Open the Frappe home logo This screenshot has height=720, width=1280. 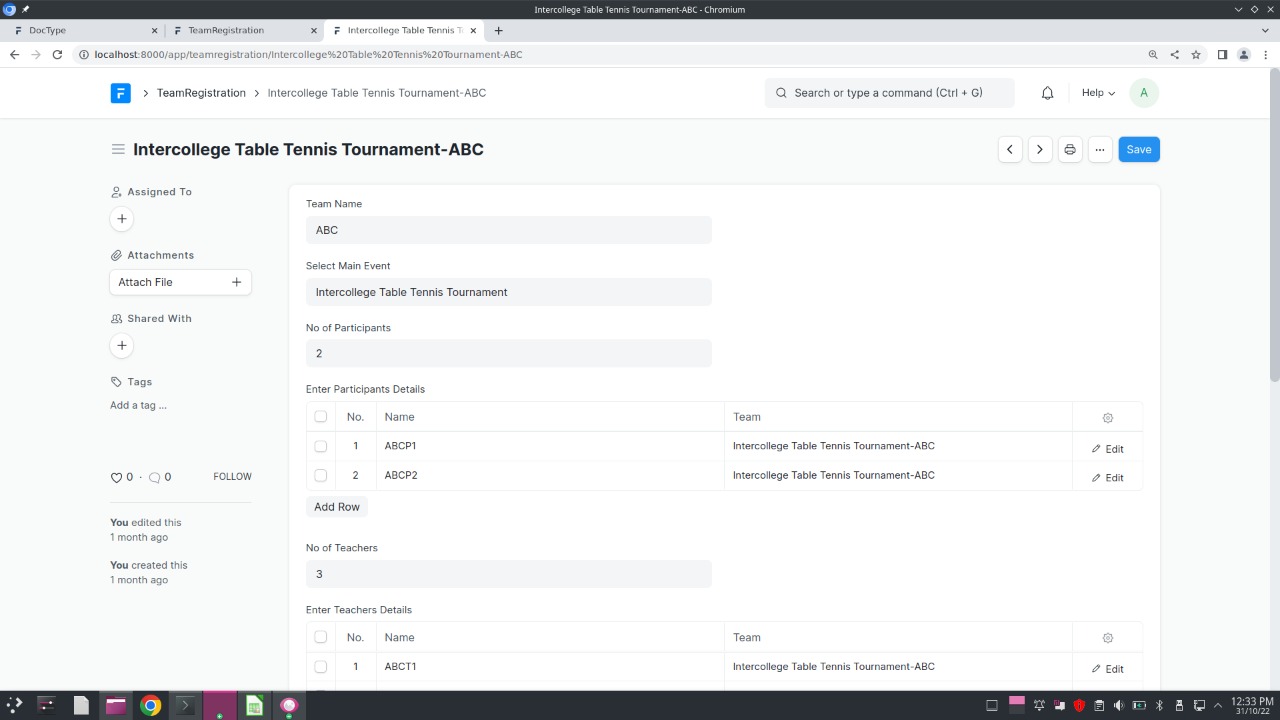pyautogui.click(x=120, y=93)
